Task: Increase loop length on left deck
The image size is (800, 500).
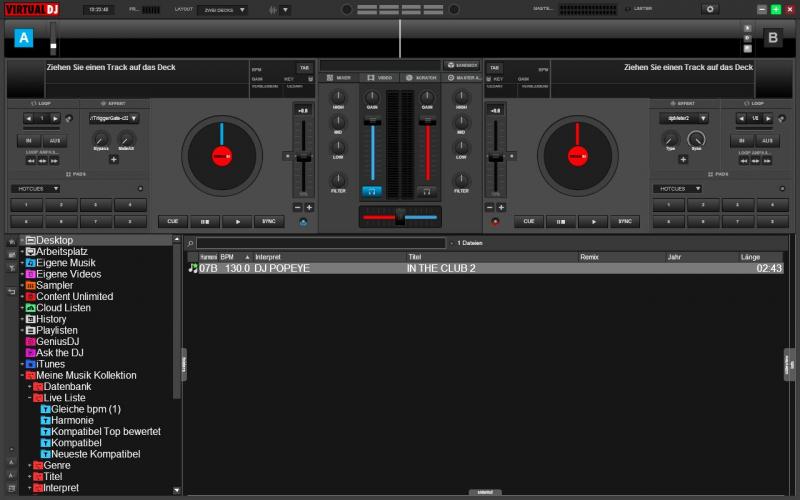Action: coord(55,118)
